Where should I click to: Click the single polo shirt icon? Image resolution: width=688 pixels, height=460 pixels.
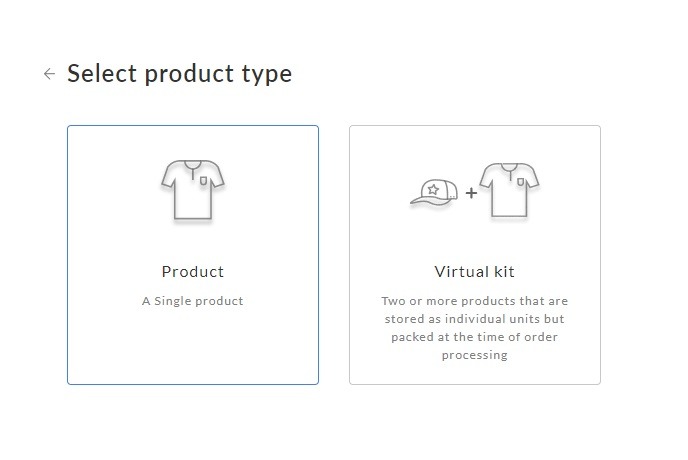[x=193, y=190]
